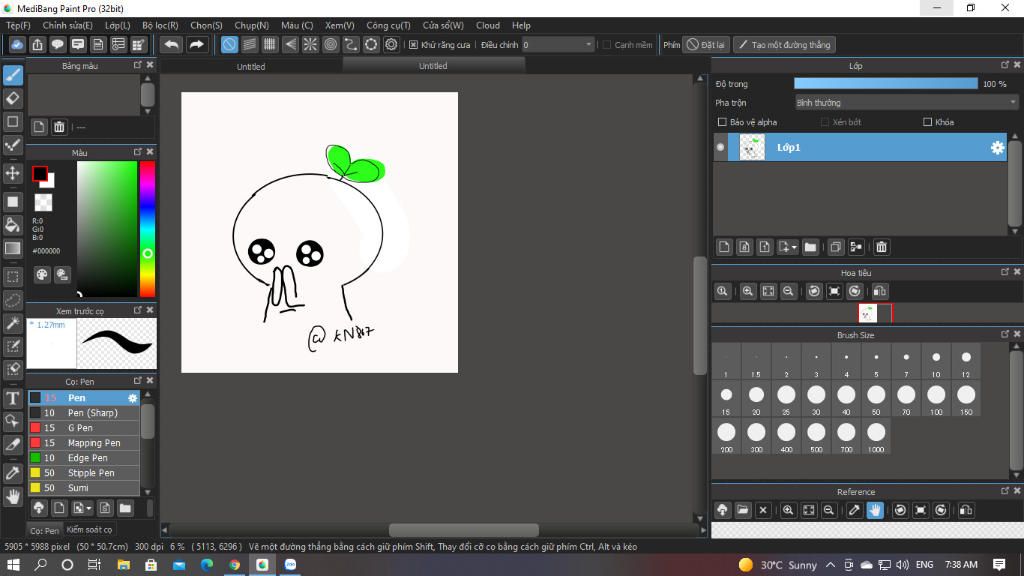1024x576 pixels.
Task: Enable the parallel snap guide
Action: tap(249, 44)
